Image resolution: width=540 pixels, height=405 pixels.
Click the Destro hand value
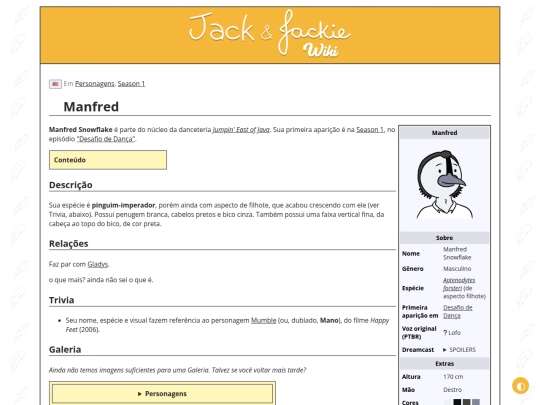coord(452,390)
